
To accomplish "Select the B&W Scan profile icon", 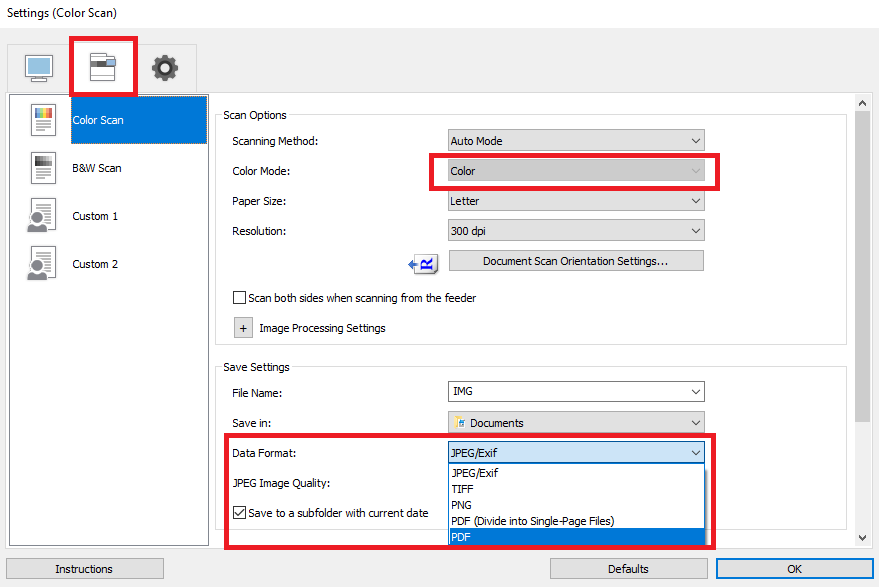I will [x=44, y=168].
